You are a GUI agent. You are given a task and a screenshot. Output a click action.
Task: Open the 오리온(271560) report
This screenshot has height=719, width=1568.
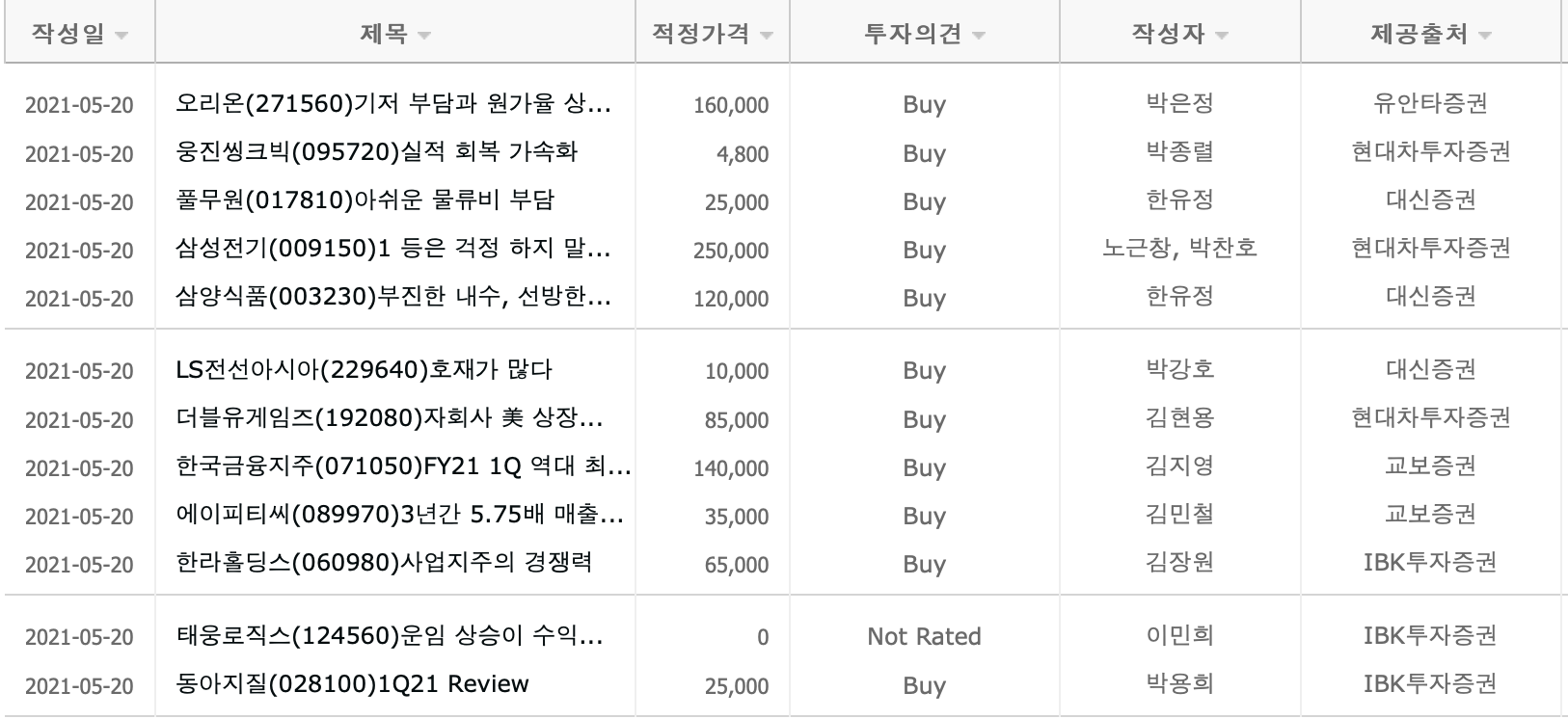tap(393, 103)
